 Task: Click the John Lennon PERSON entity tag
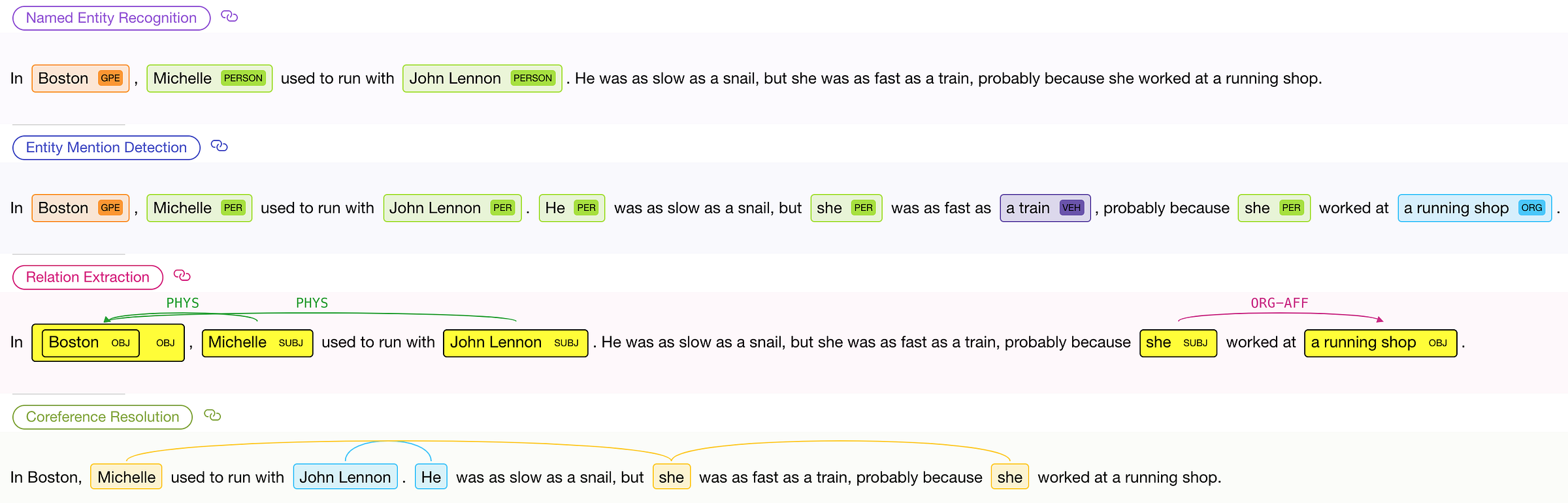pyautogui.click(x=482, y=78)
